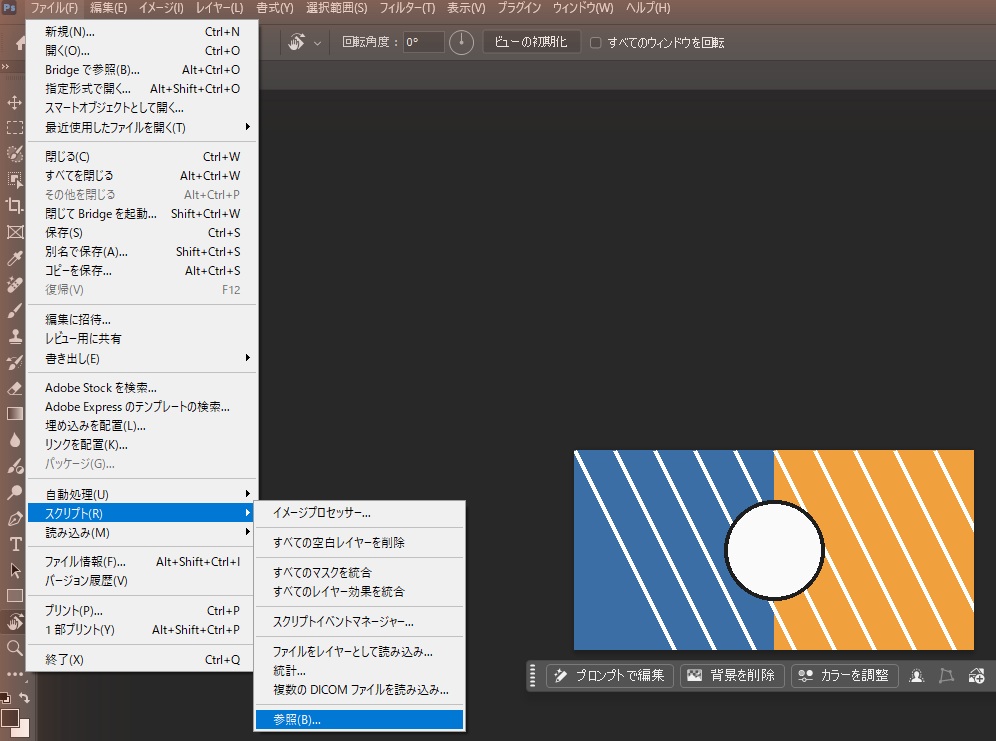Screen dimensions: 996x741
Task: Select the Frame tool
Action: (x=14, y=232)
